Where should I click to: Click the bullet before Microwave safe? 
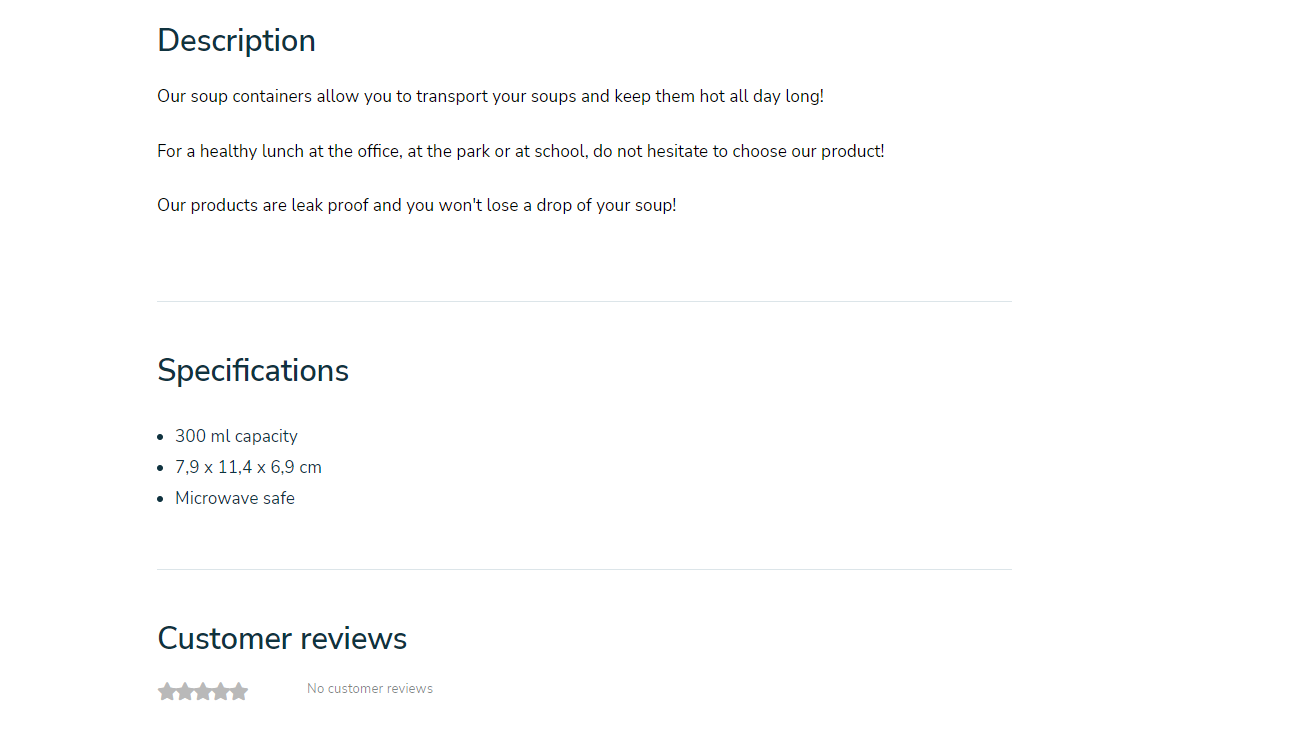[160, 499]
